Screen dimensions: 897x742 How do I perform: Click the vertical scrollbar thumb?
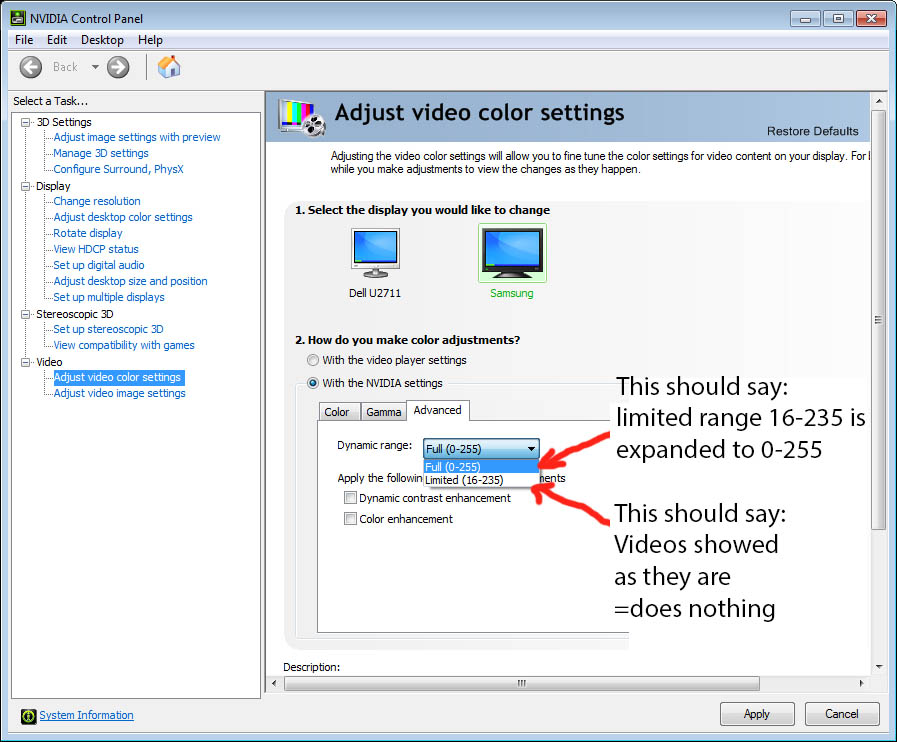[x=878, y=320]
